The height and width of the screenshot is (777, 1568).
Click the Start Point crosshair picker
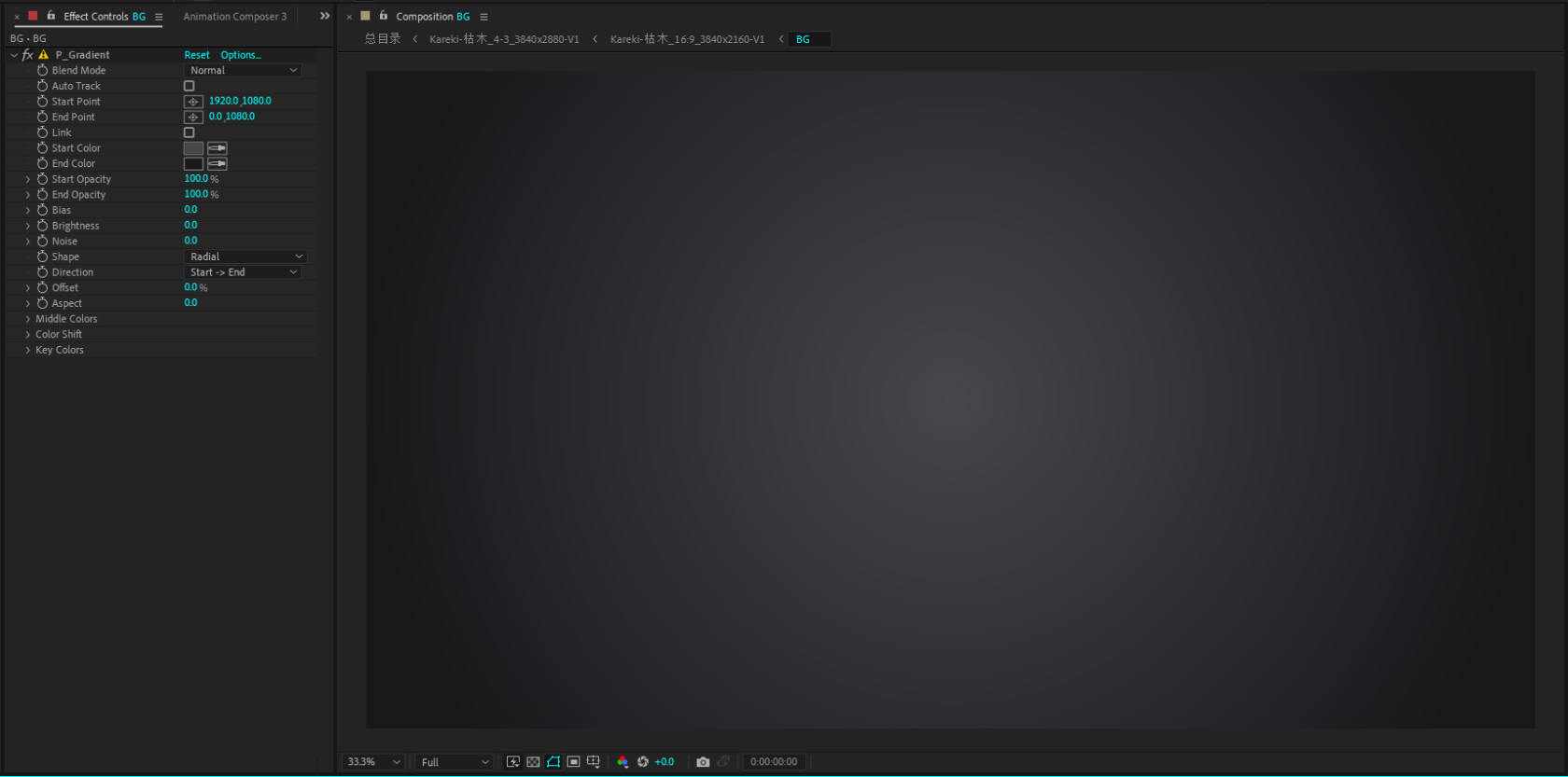(x=193, y=102)
